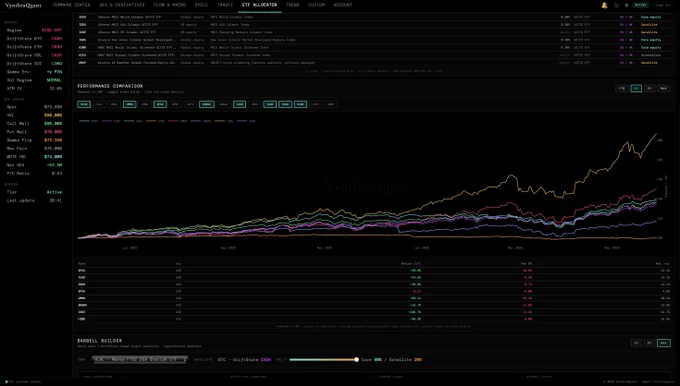680x386 pixels.
Task: Set performance chart range to 2Y
Action: pyautogui.click(x=649, y=88)
